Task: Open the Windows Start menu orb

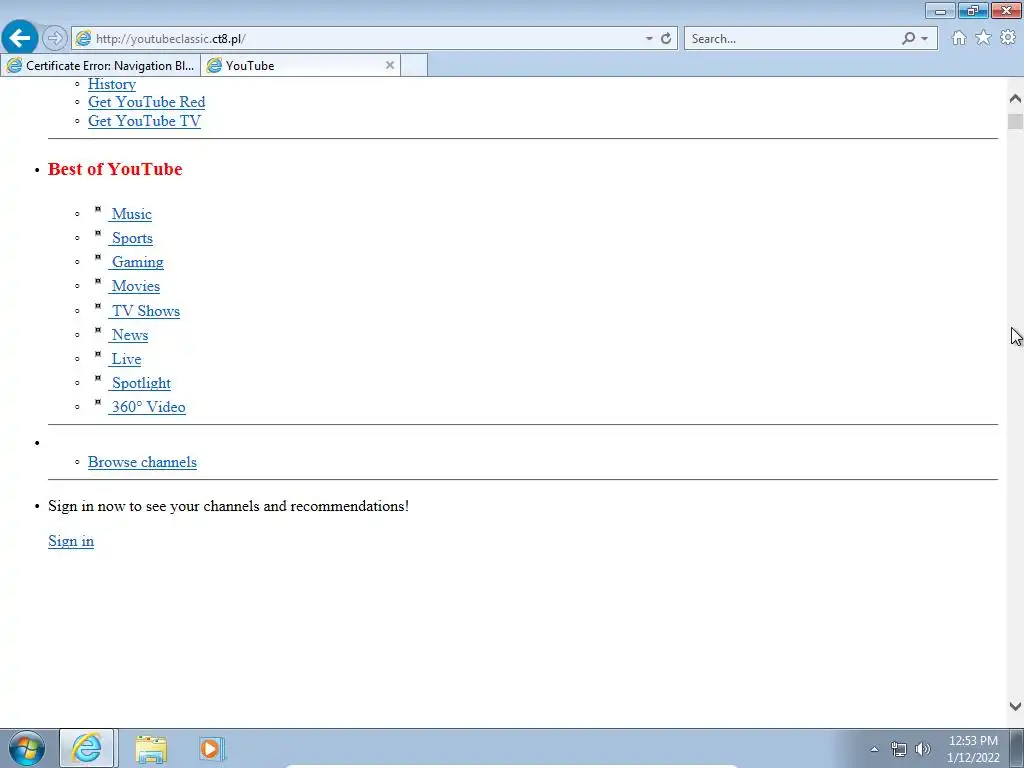Action: [x=27, y=748]
